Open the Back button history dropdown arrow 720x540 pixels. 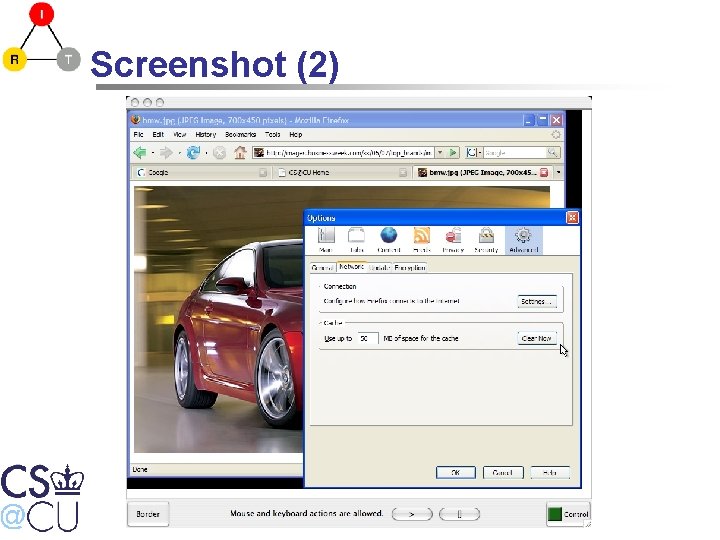point(152,153)
